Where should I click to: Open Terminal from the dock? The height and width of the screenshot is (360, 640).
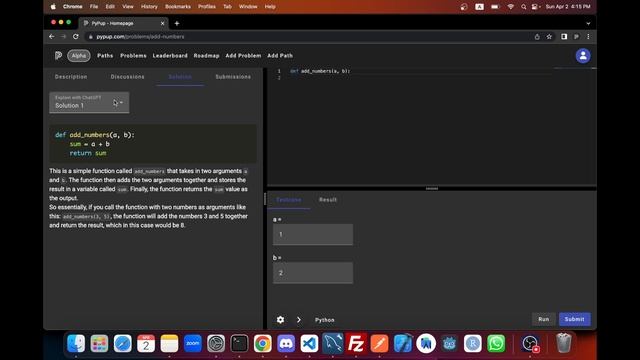pyautogui.click(x=239, y=343)
